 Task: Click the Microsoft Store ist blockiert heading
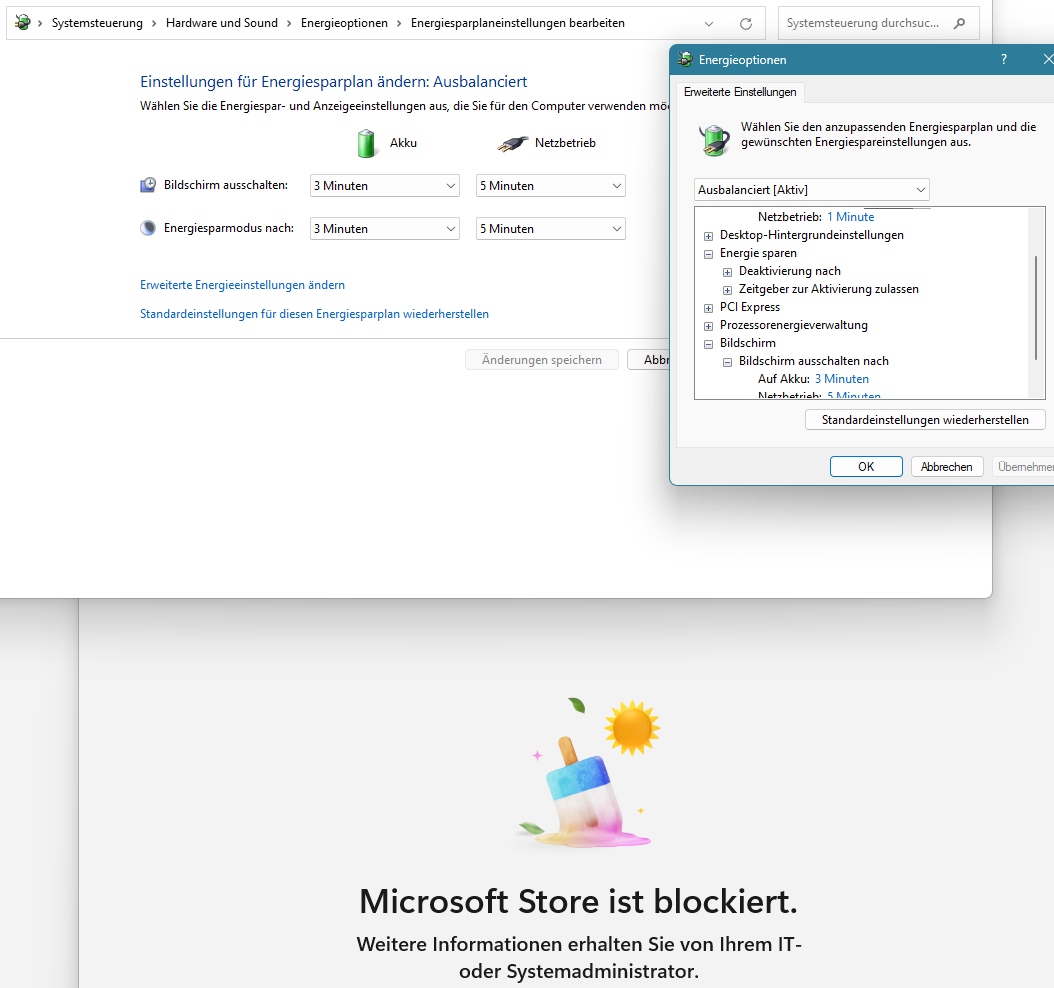578,901
